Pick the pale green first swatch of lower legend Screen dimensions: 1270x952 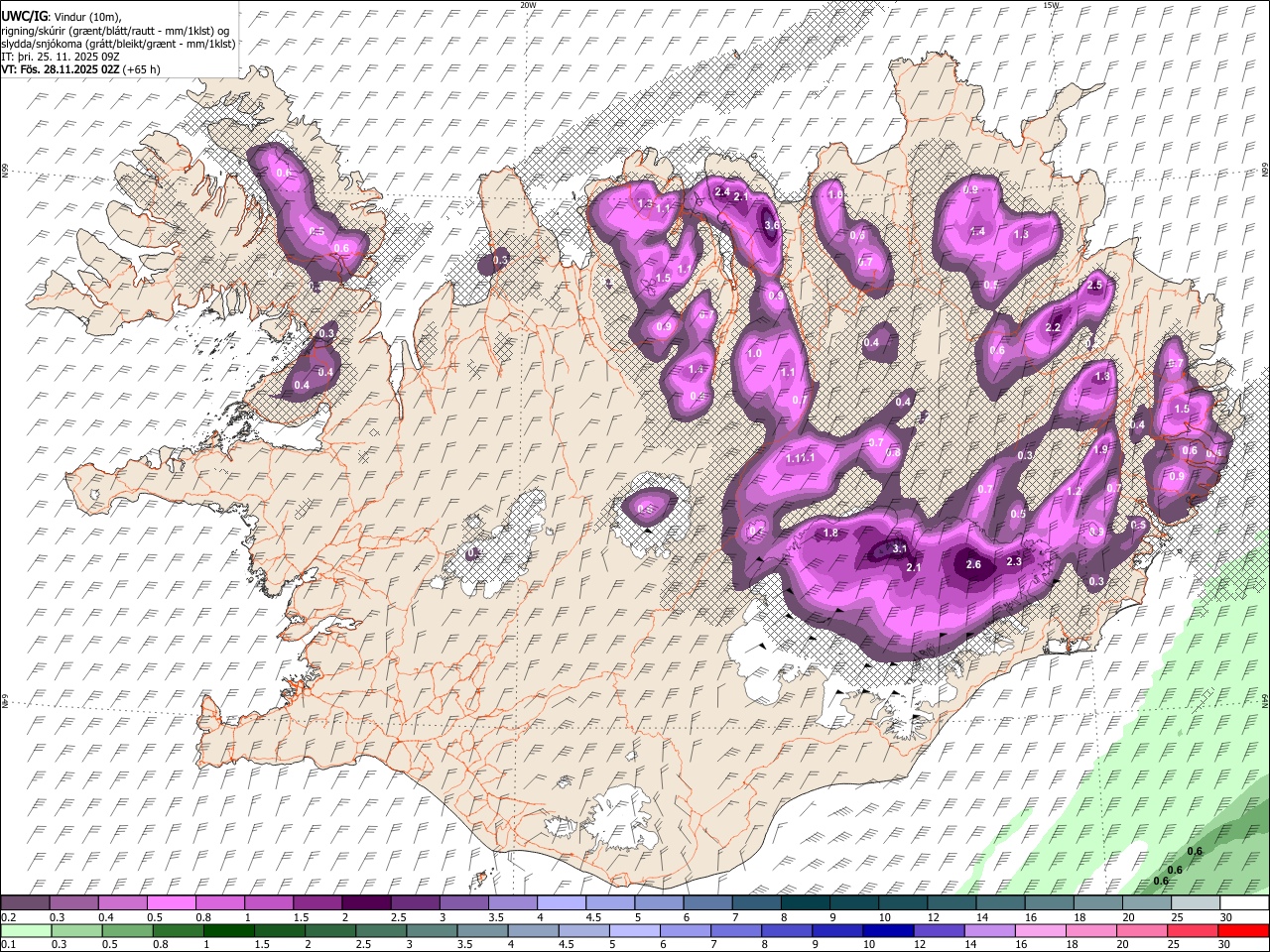tap(26, 930)
